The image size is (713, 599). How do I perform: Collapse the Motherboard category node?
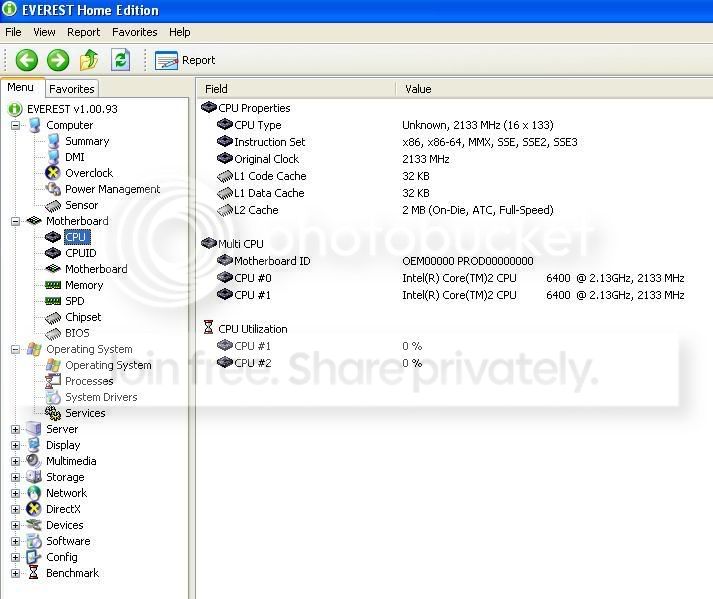[x=15, y=221]
